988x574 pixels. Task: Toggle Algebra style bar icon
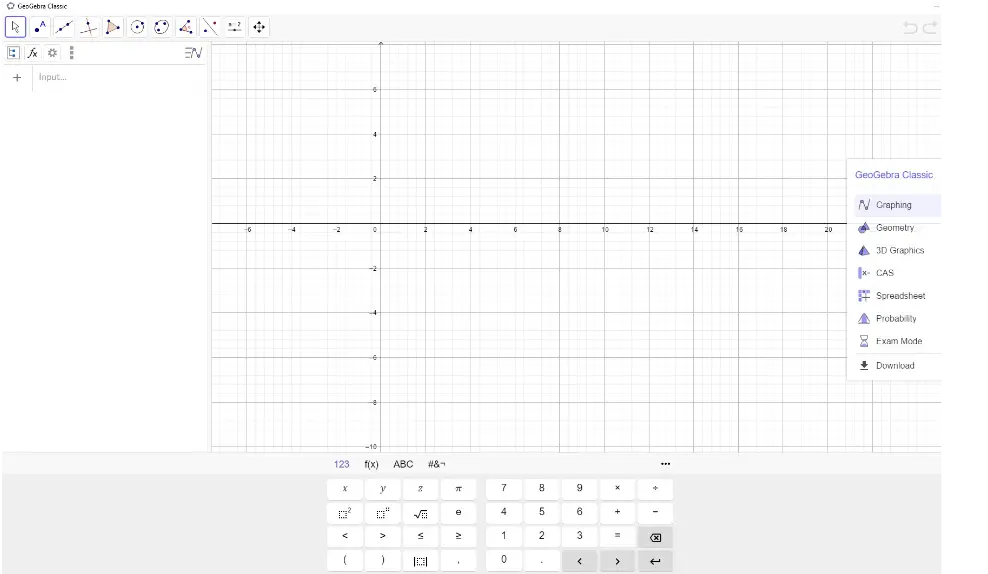[193, 53]
